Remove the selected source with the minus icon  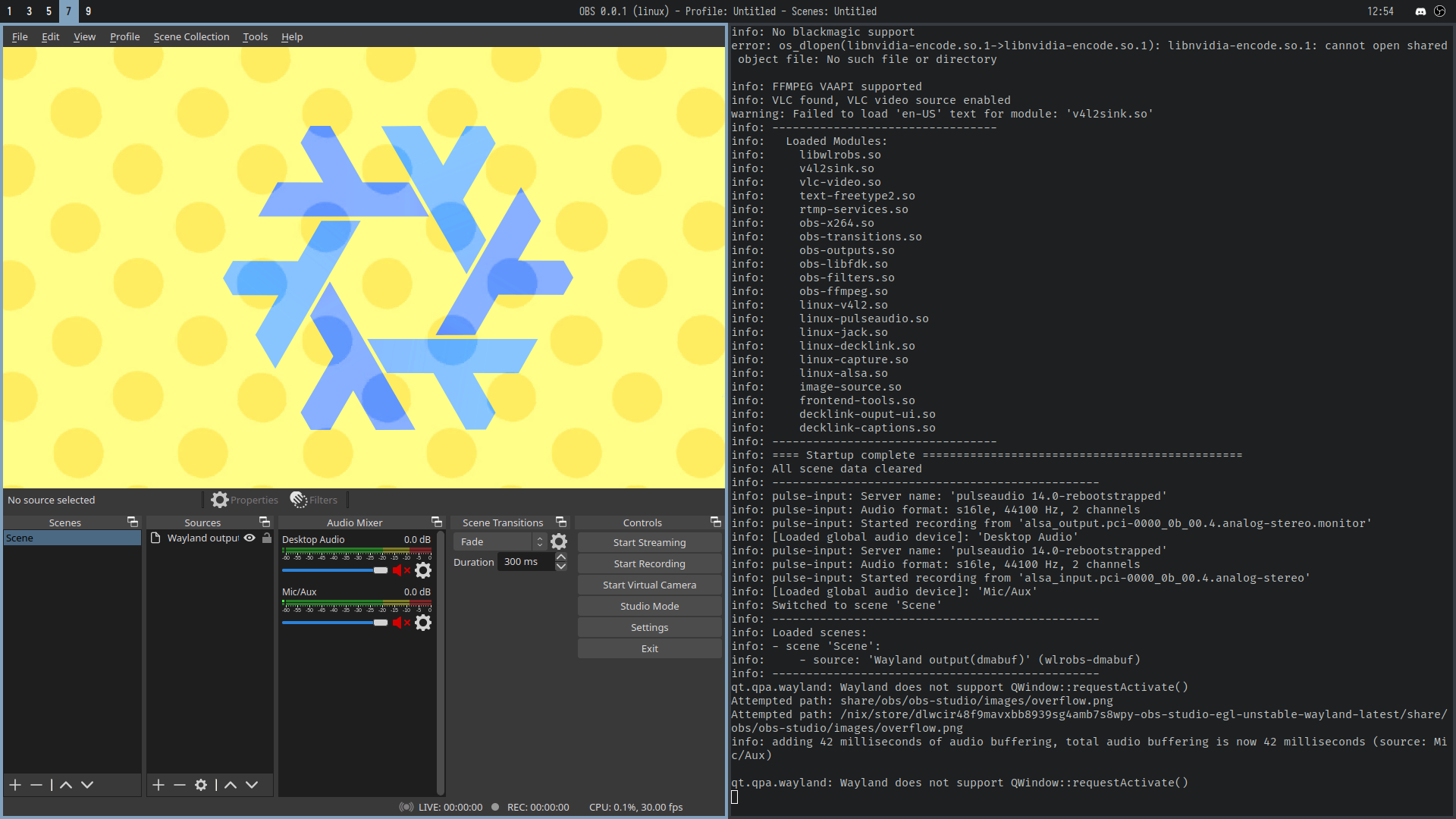[x=179, y=785]
